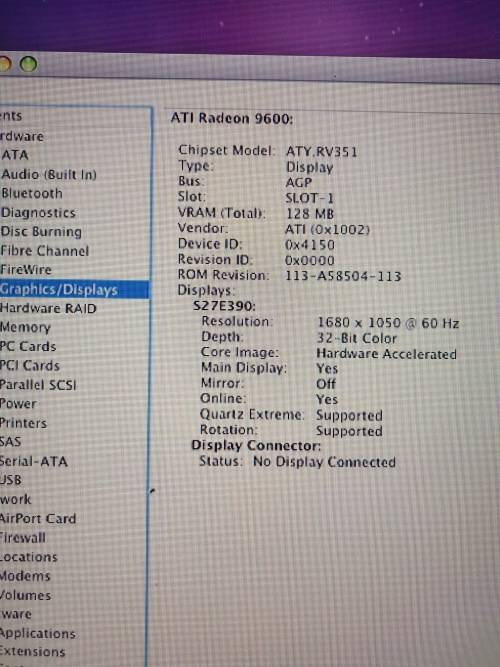The image size is (500, 667).
Task: Click the ATI Radeon 9600 heading
Action: point(232,118)
